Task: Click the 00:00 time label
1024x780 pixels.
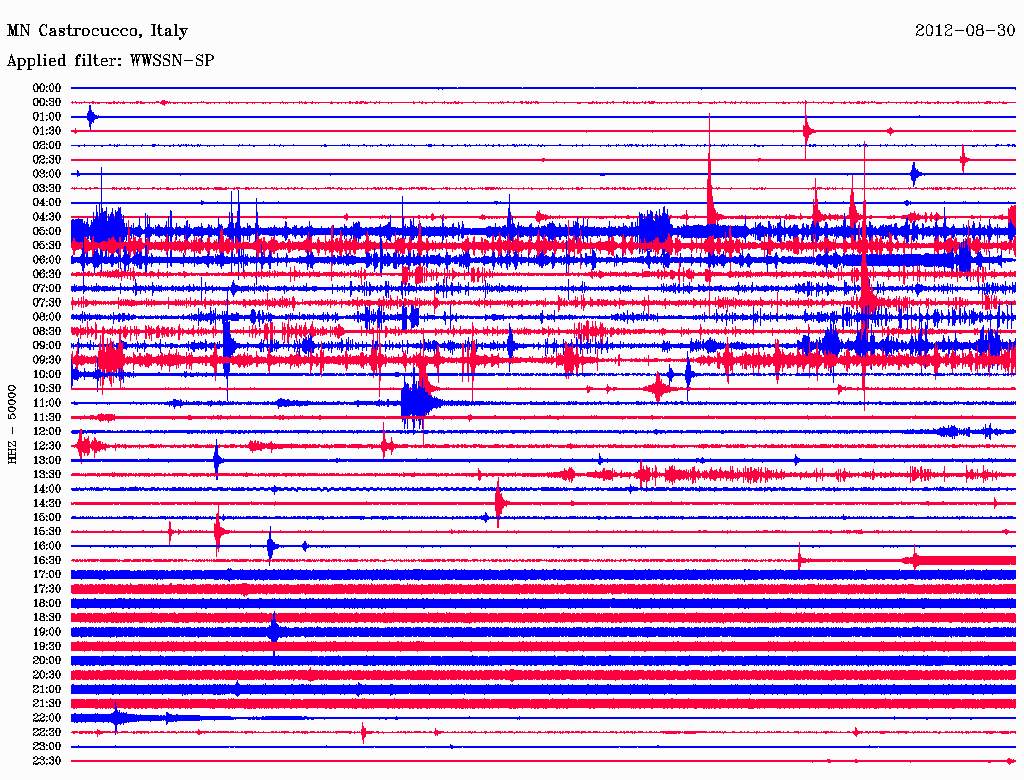Action: click(46, 88)
